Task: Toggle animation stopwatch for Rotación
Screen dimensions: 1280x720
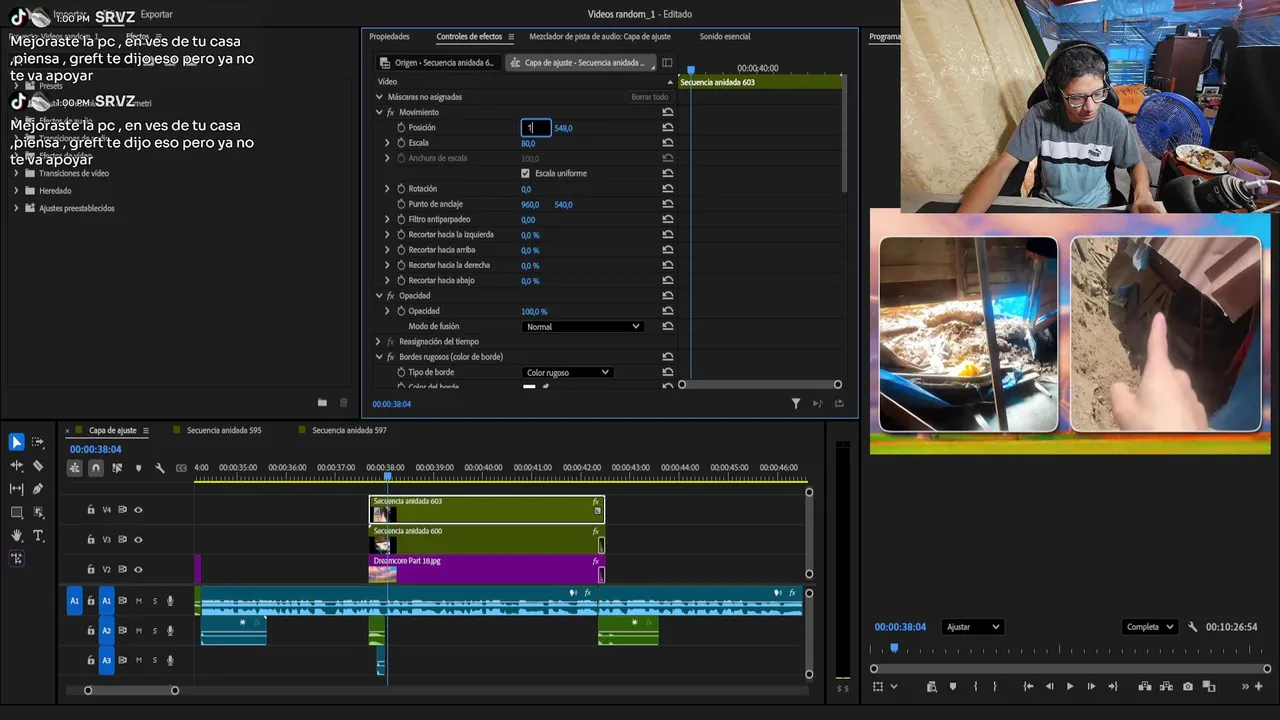Action: (x=401, y=189)
